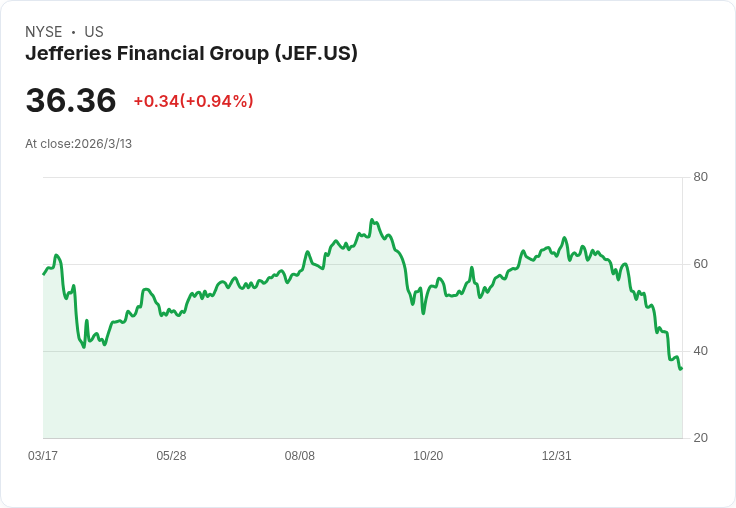
Task: Click the NYSE exchange label
Action: [43, 32]
